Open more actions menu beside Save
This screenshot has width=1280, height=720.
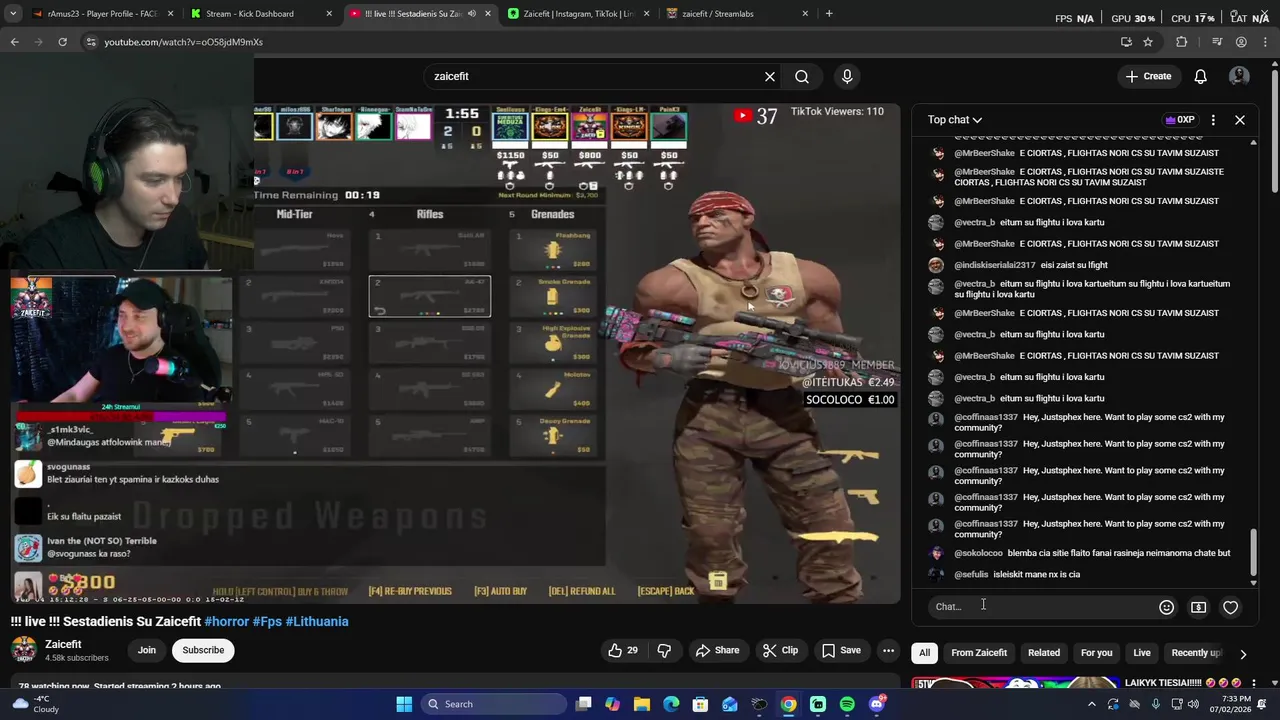[888, 650]
